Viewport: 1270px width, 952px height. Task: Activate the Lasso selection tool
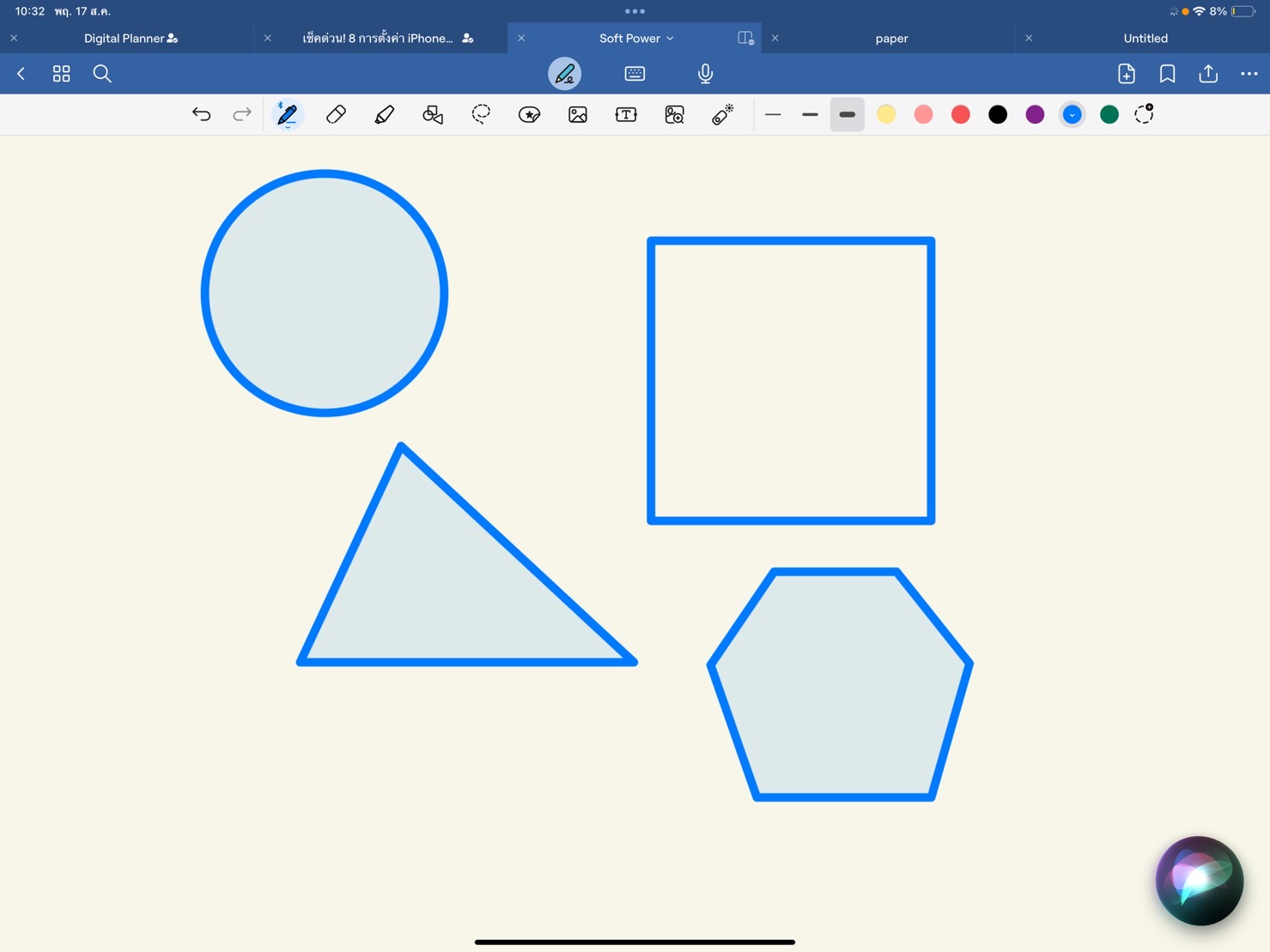(x=481, y=114)
